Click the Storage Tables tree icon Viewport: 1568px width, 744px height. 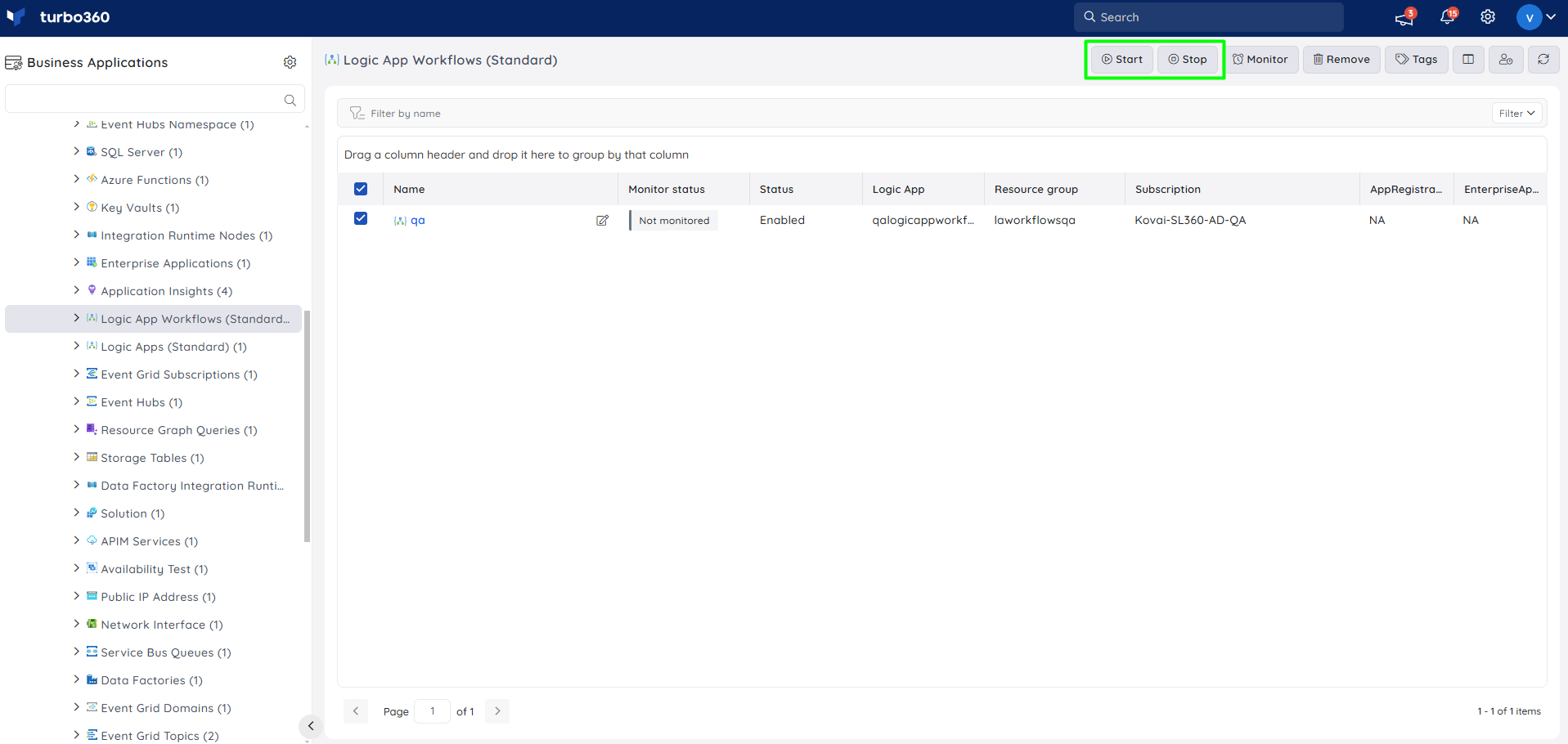tap(92, 457)
